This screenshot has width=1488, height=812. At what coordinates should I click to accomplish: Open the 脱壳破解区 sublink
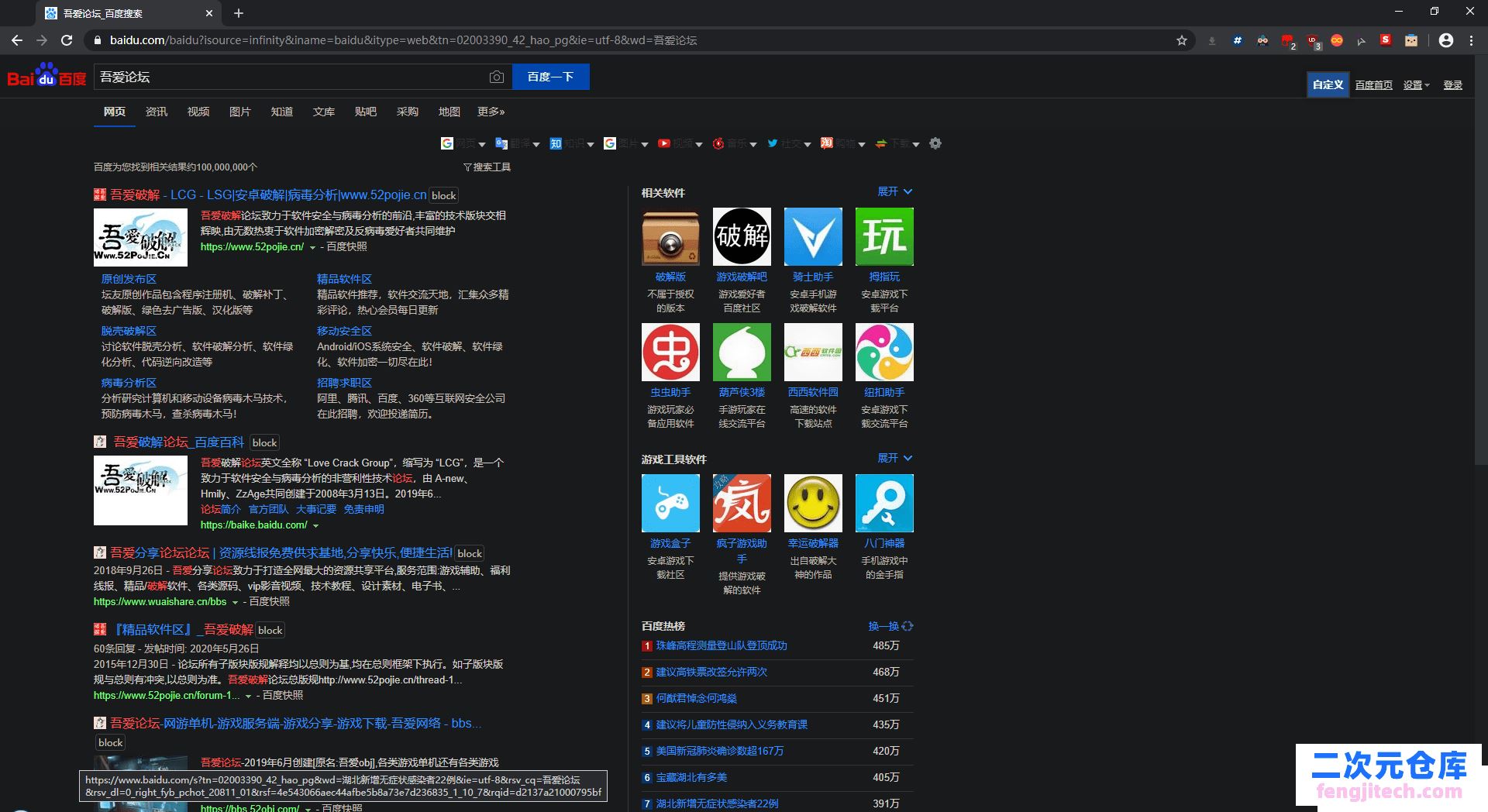(129, 331)
